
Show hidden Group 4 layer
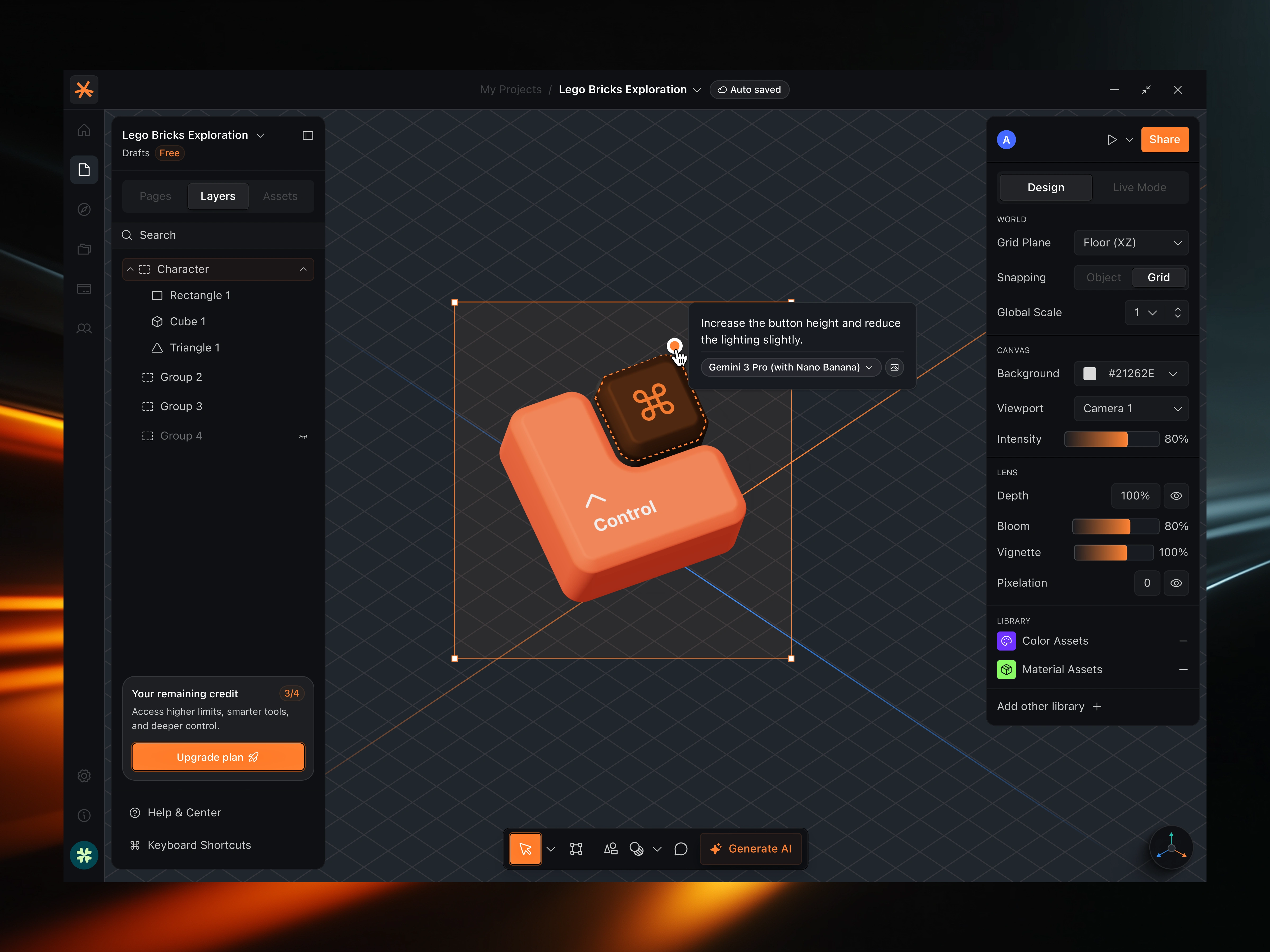[303, 436]
